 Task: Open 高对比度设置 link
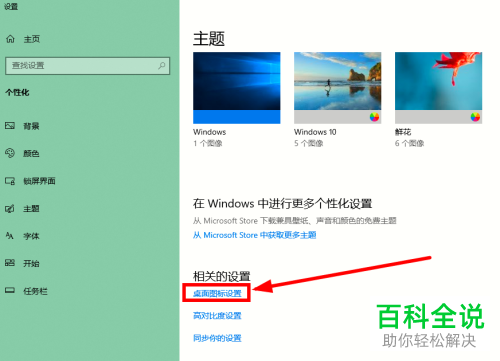pyautogui.click(x=217, y=315)
